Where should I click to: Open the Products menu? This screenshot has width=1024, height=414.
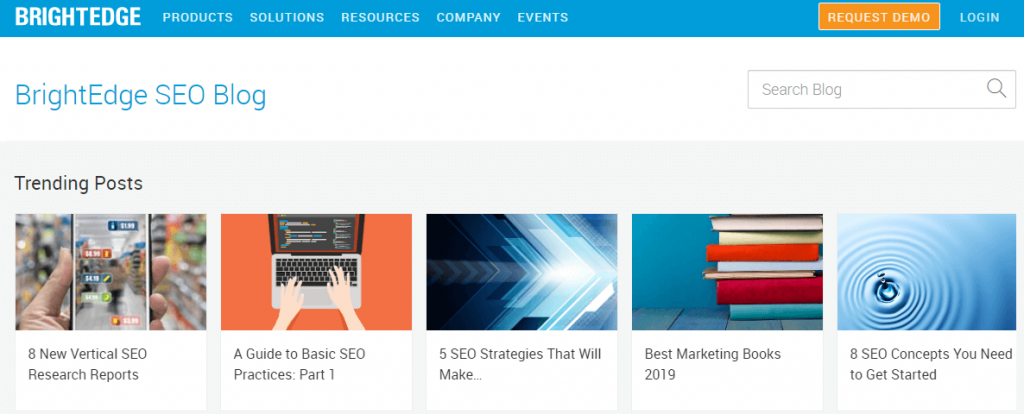click(197, 18)
